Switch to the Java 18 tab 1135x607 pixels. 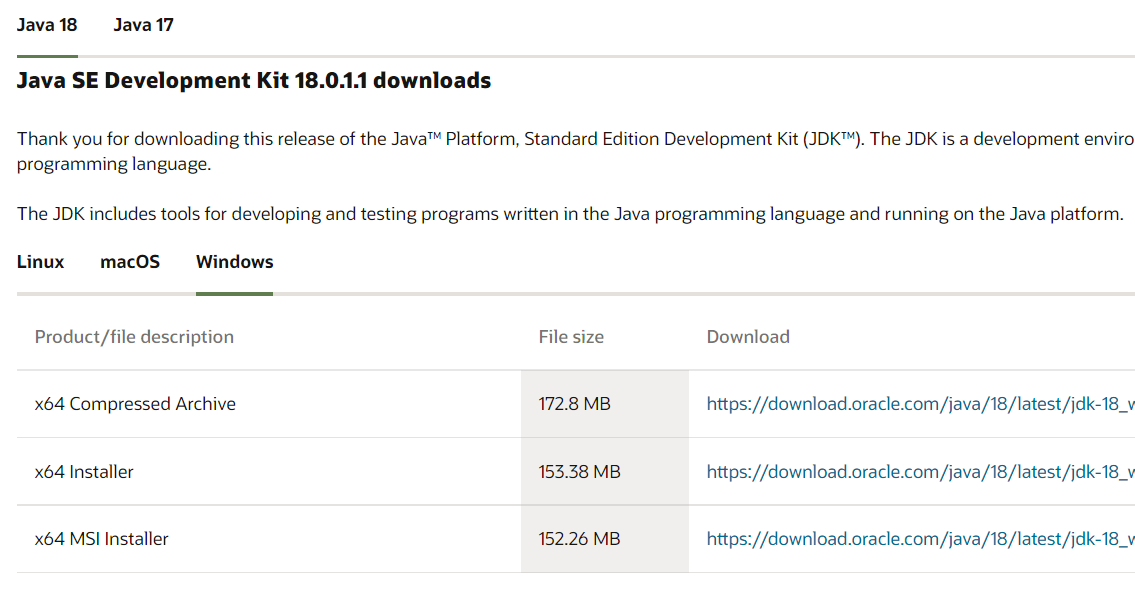(47, 25)
